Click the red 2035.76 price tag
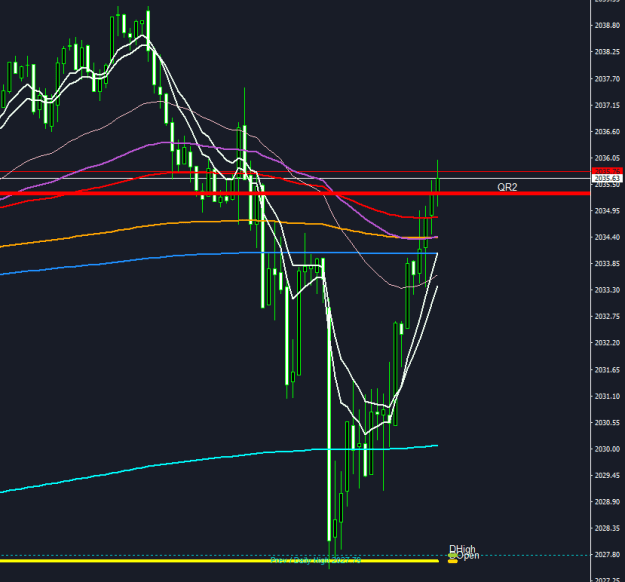This screenshot has height=582, width=625. tap(607, 171)
